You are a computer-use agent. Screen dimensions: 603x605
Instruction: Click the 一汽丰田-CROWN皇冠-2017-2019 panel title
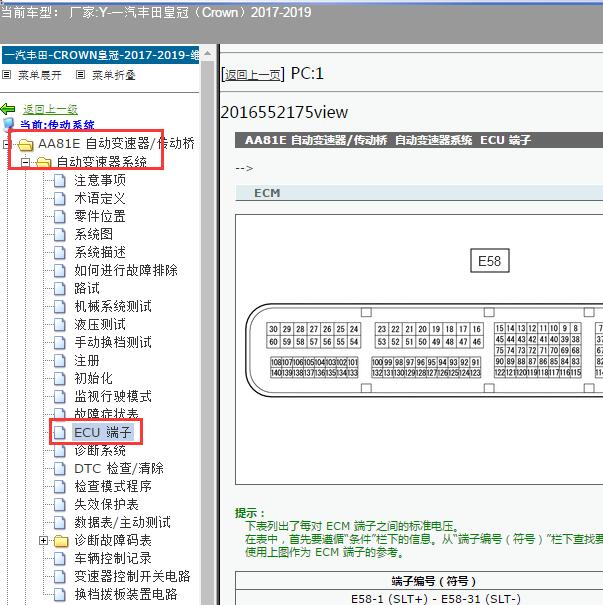click(101, 55)
